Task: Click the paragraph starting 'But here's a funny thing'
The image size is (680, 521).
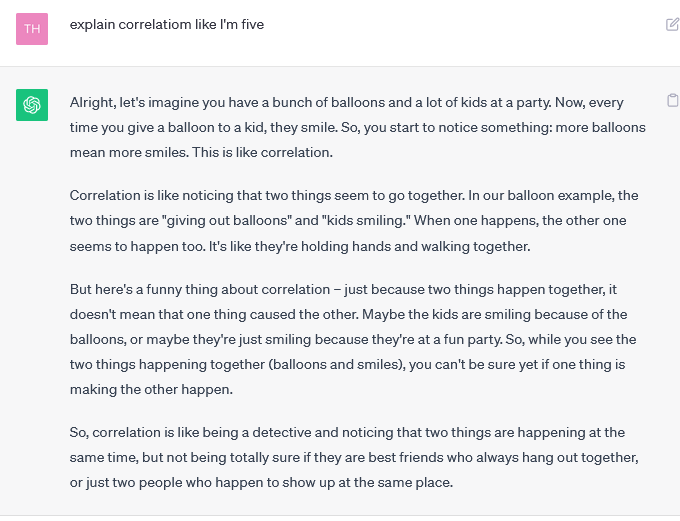Action: (x=353, y=339)
